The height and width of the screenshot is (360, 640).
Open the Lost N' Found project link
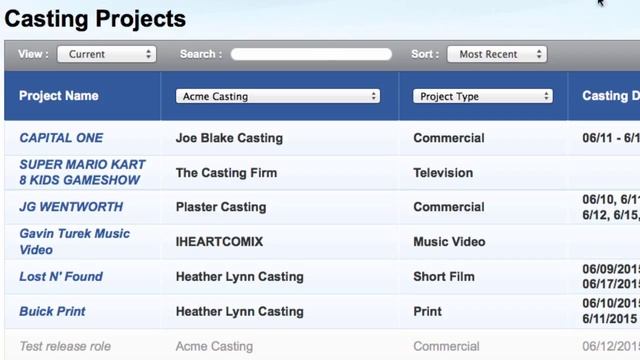coord(61,276)
